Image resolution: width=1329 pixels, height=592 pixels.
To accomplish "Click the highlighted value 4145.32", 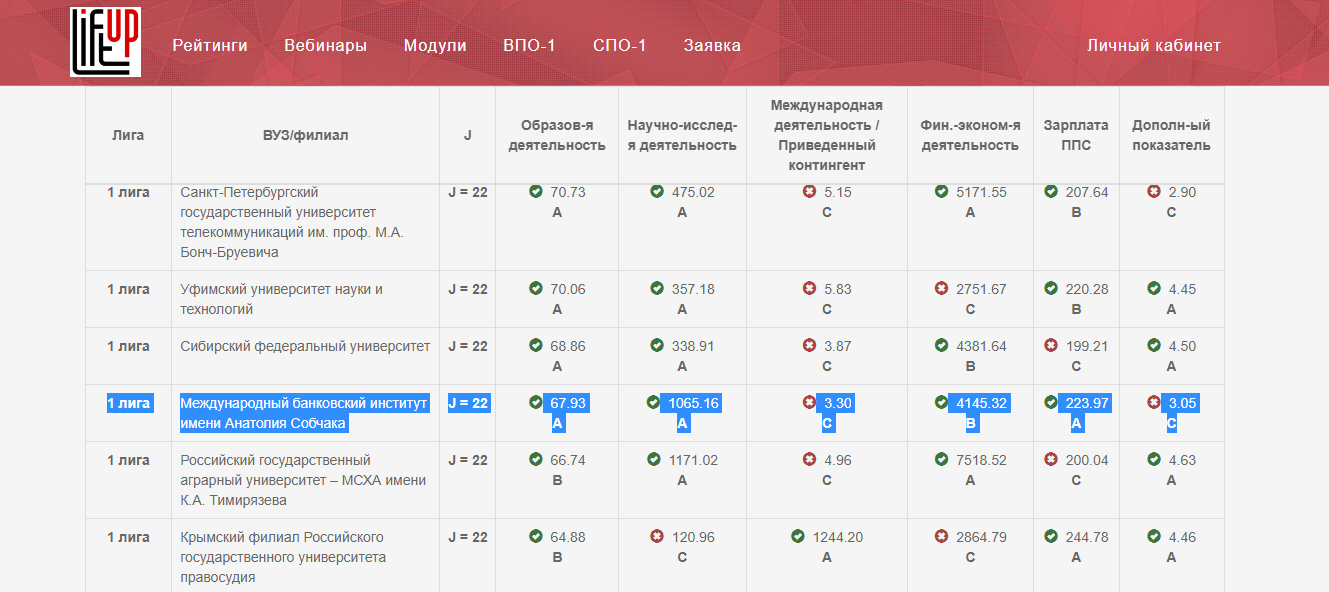I will tap(981, 403).
